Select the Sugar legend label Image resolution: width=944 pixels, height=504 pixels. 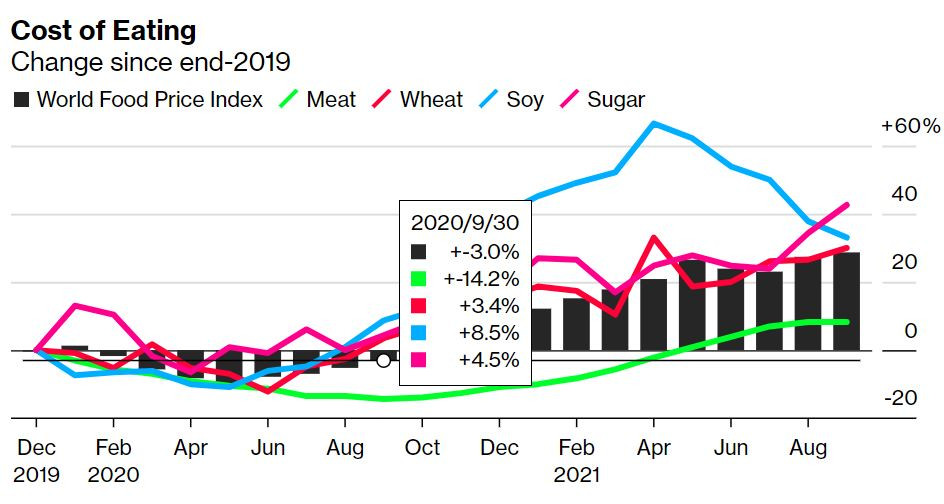616,99
